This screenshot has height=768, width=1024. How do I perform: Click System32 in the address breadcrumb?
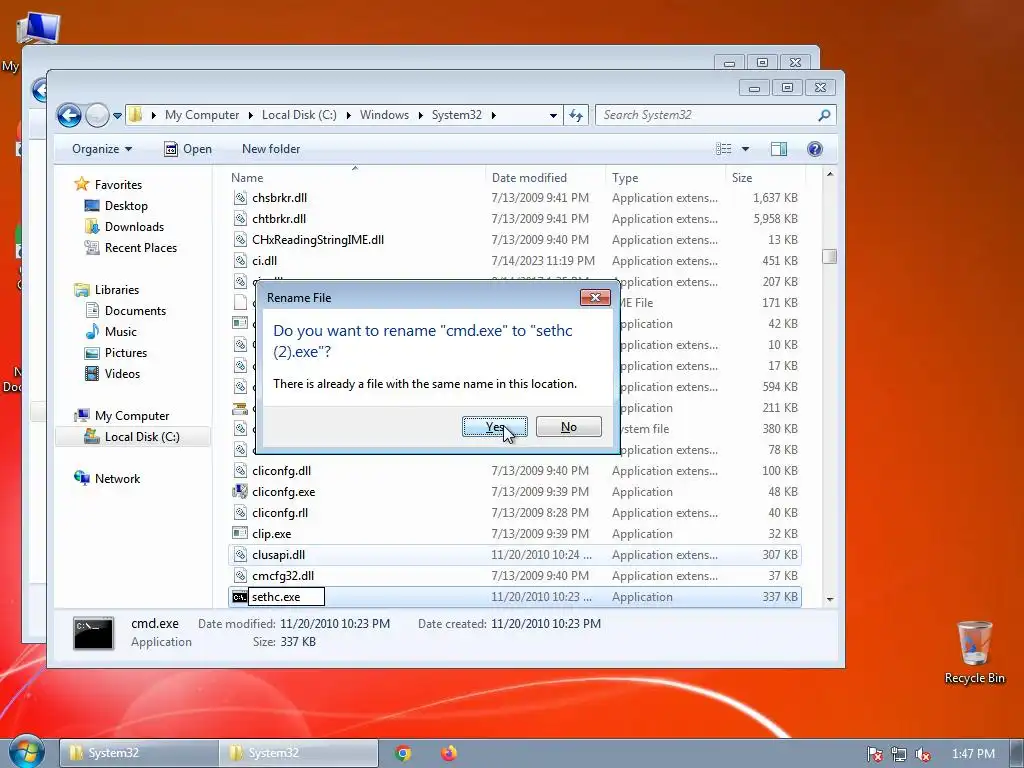456,115
